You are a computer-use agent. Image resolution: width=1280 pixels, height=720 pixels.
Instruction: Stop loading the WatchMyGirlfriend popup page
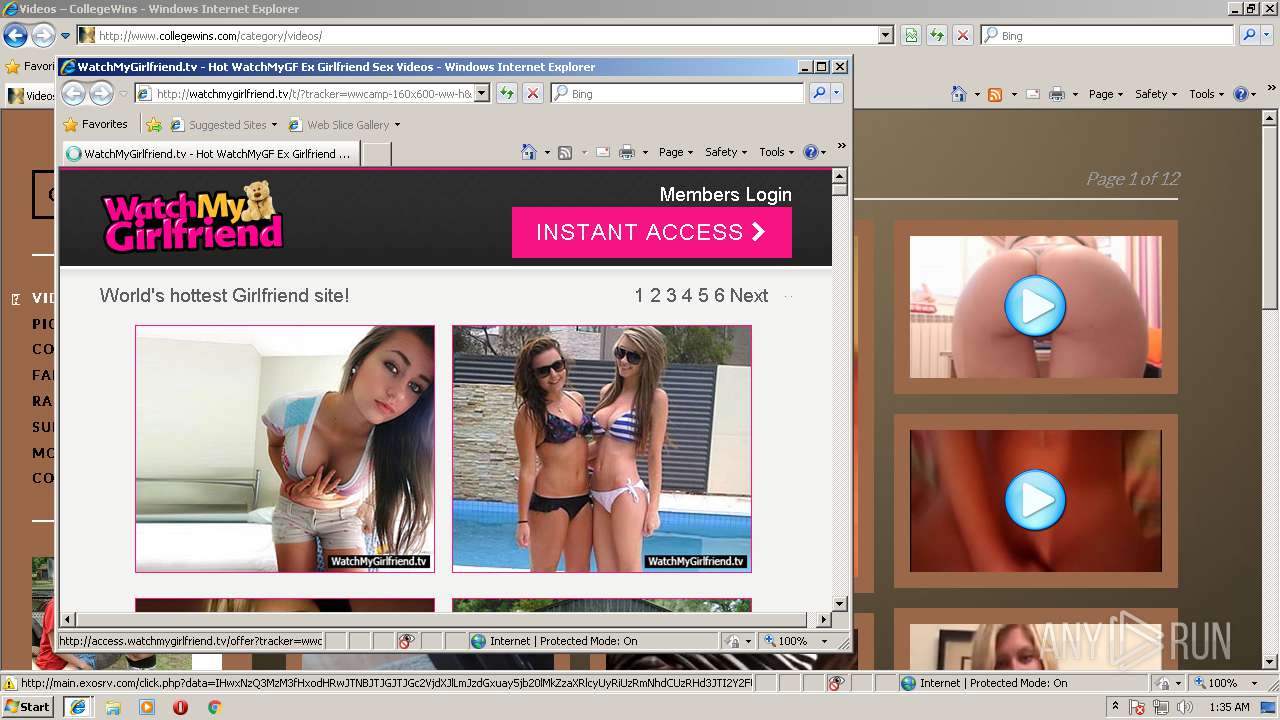pos(533,93)
